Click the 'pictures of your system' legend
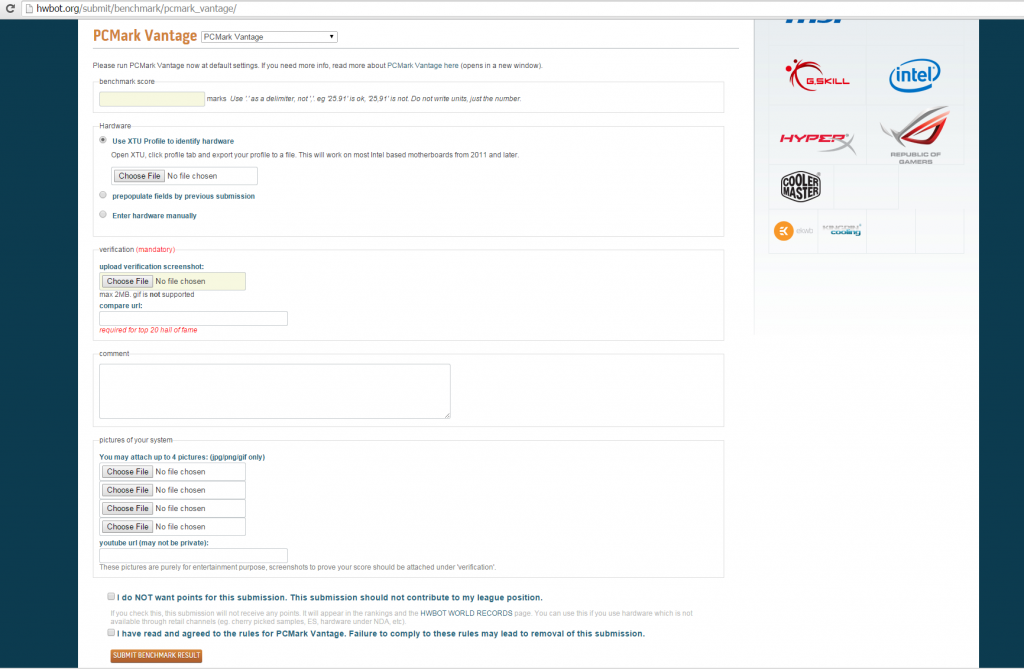 136,440
